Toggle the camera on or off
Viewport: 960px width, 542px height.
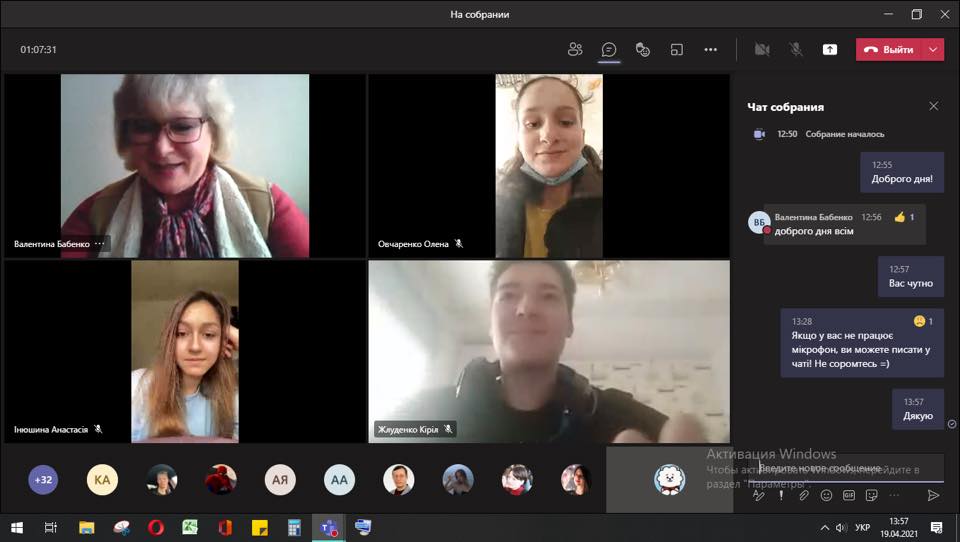coord(762,50)
